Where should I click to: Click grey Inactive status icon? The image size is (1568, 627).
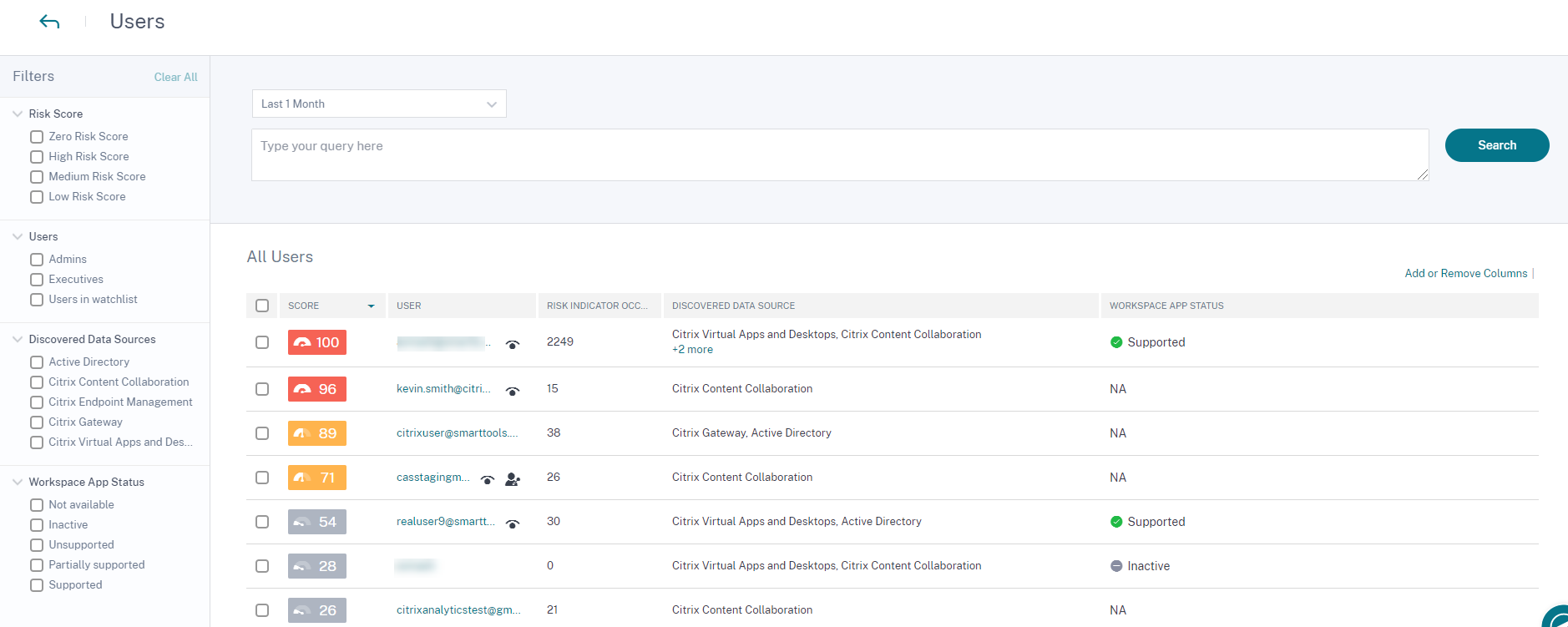point(1116,566)
